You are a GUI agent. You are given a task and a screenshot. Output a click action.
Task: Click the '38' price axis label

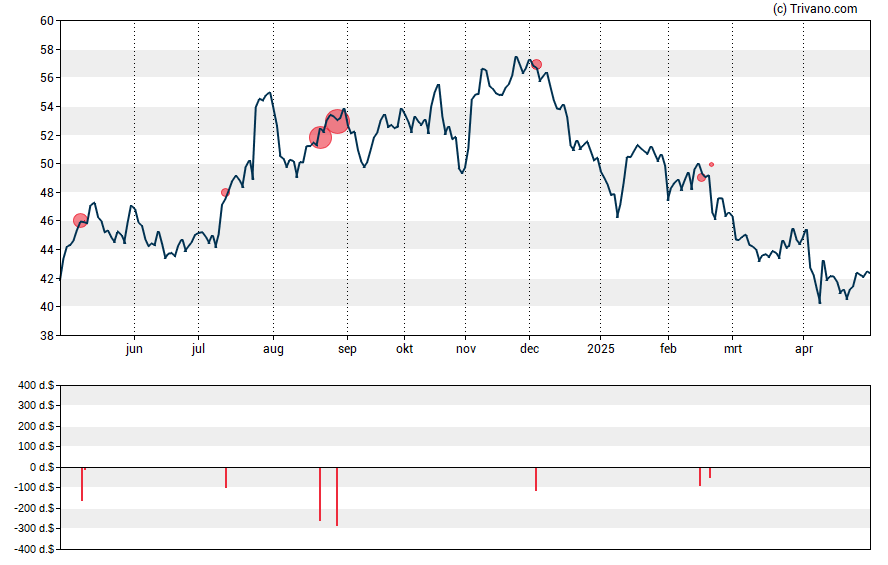[x=47, y=336]
